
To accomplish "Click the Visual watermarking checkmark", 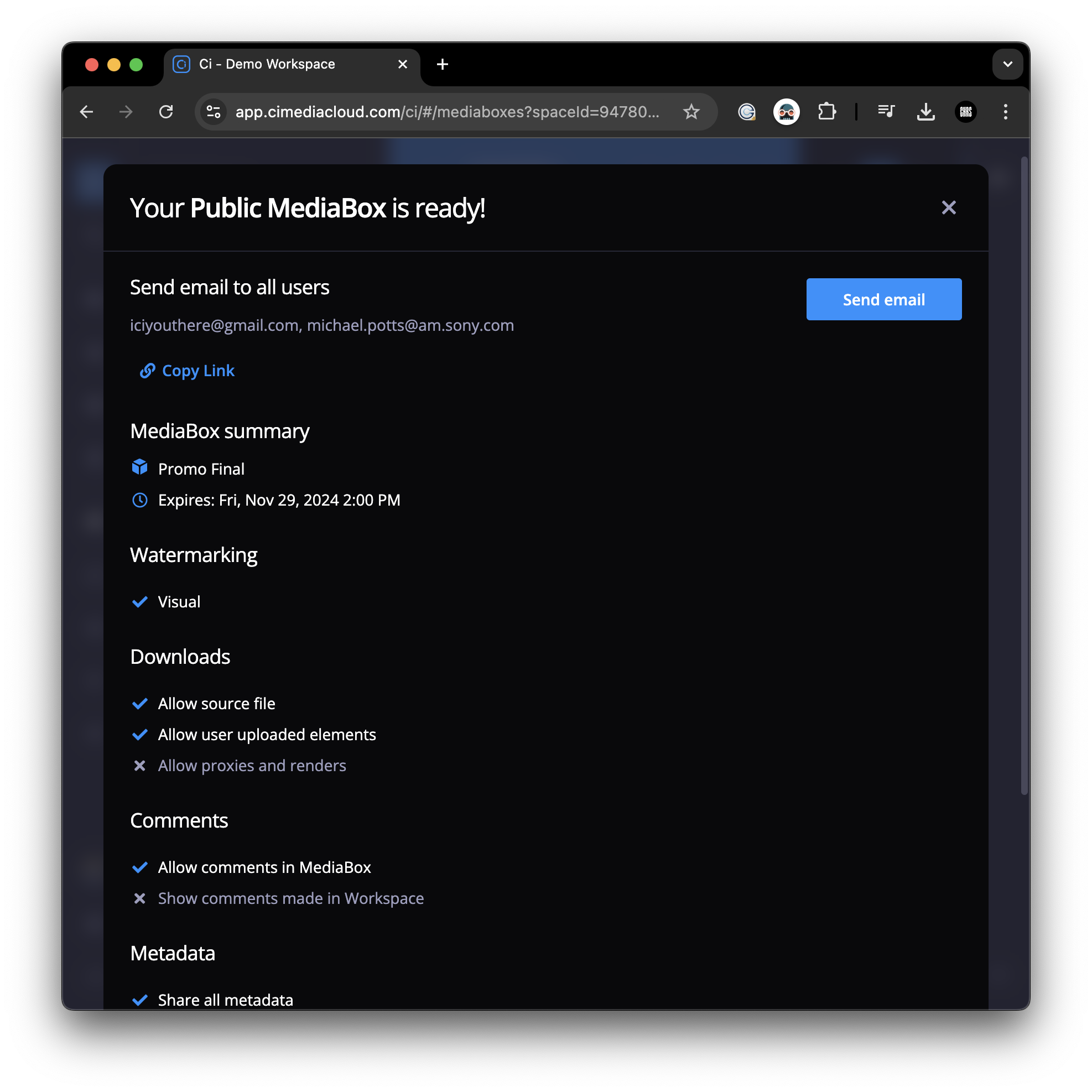I will click(139, 602).
